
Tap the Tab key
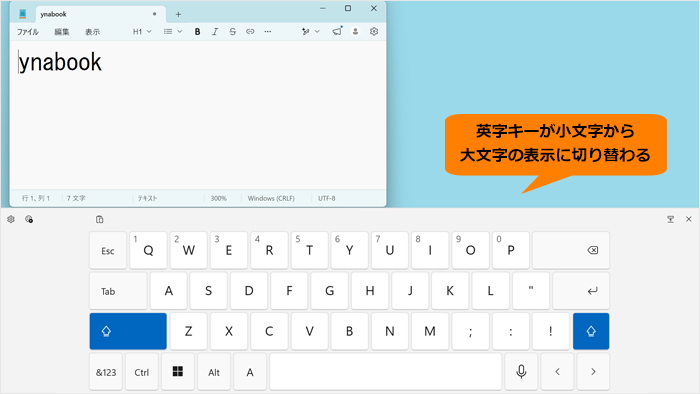click(118, 291)
